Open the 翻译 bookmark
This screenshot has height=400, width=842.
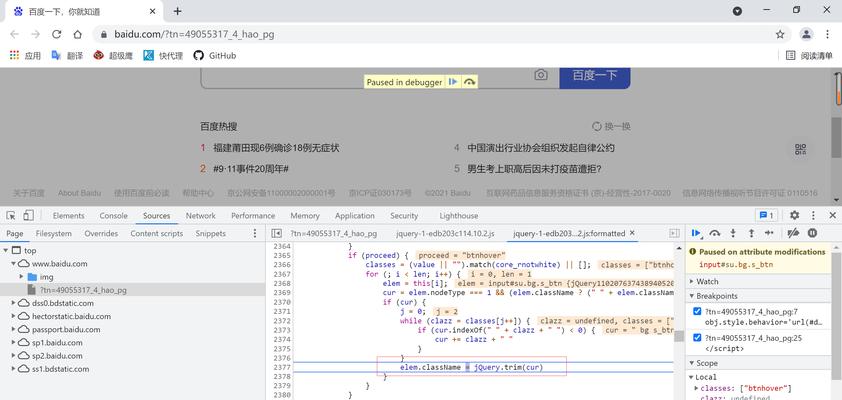(67, 55)
